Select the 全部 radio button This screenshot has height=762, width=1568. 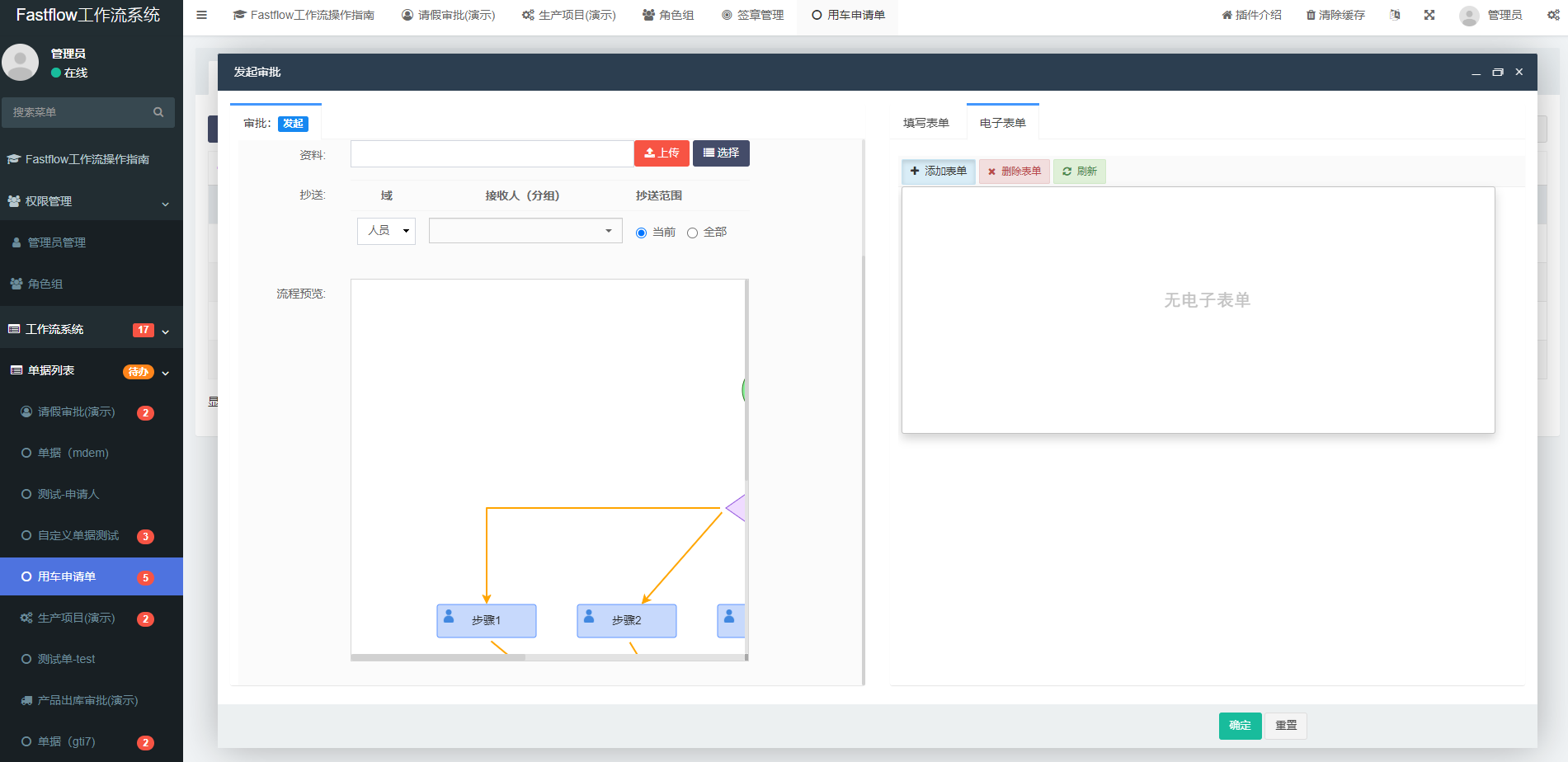pyautogui.click(x=692, y=233)
